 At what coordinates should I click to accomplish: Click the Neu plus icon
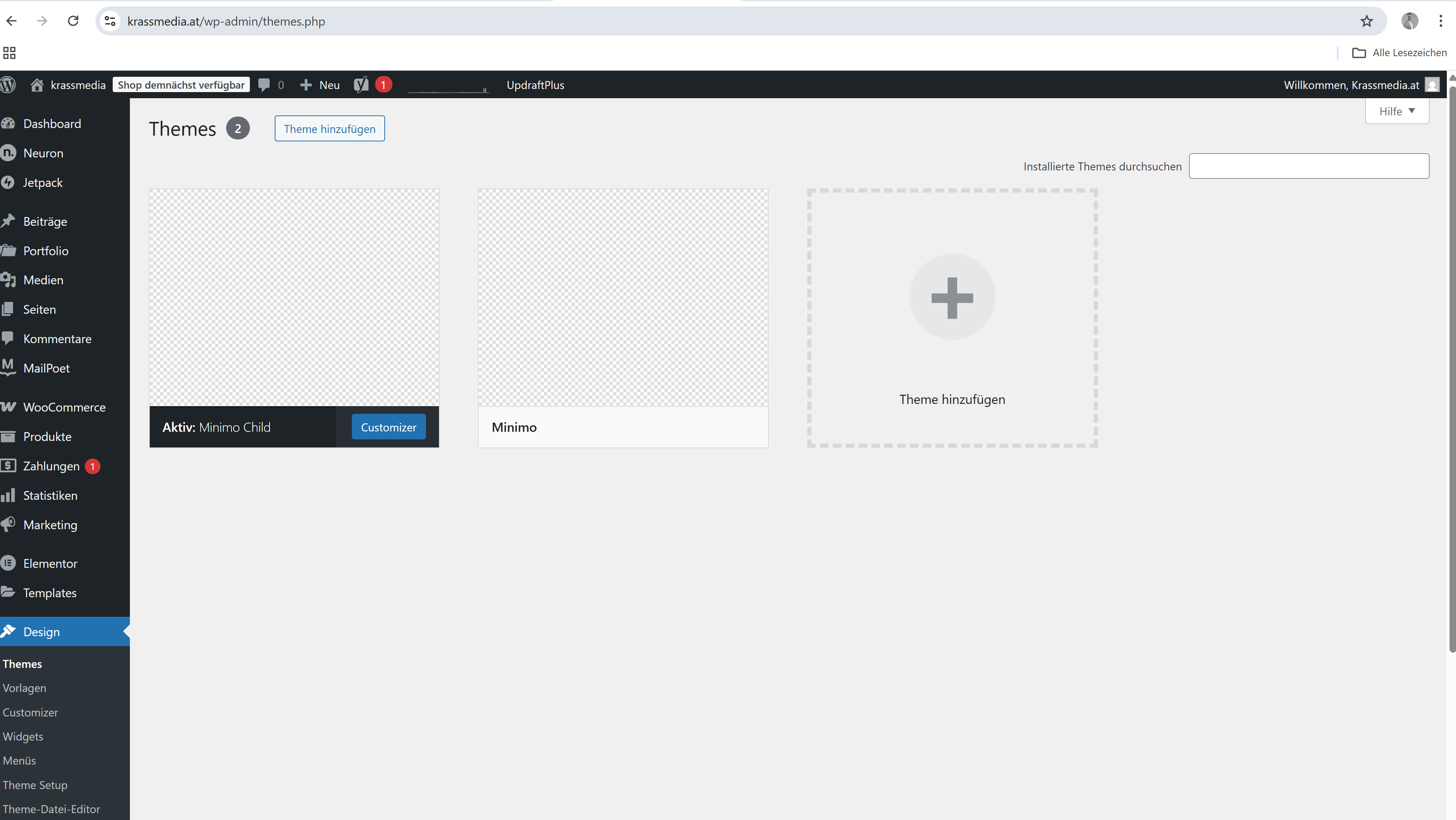306,85
